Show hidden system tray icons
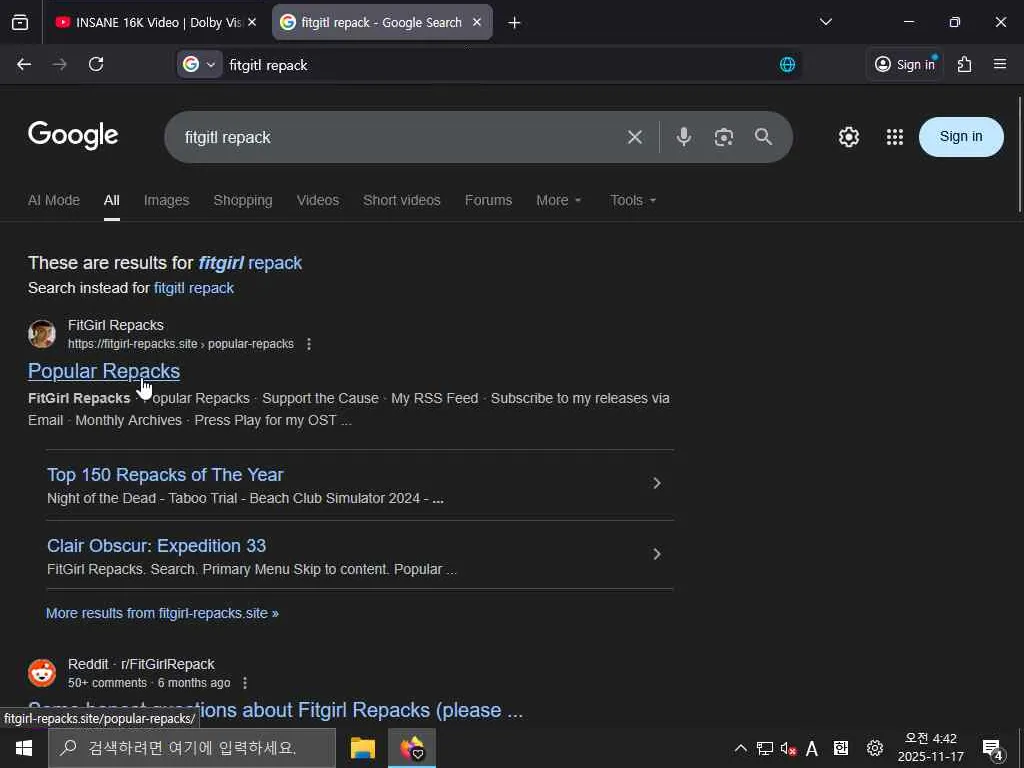The height and width of the screenshot is (768, 1024). coord(741,748)
